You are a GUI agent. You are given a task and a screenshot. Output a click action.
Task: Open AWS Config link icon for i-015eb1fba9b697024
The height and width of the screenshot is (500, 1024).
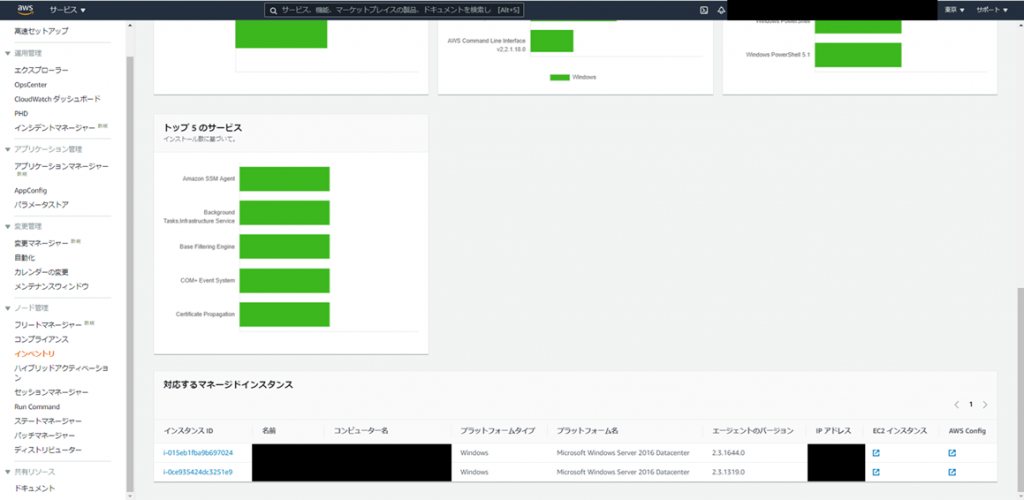(x=952, y=453)
